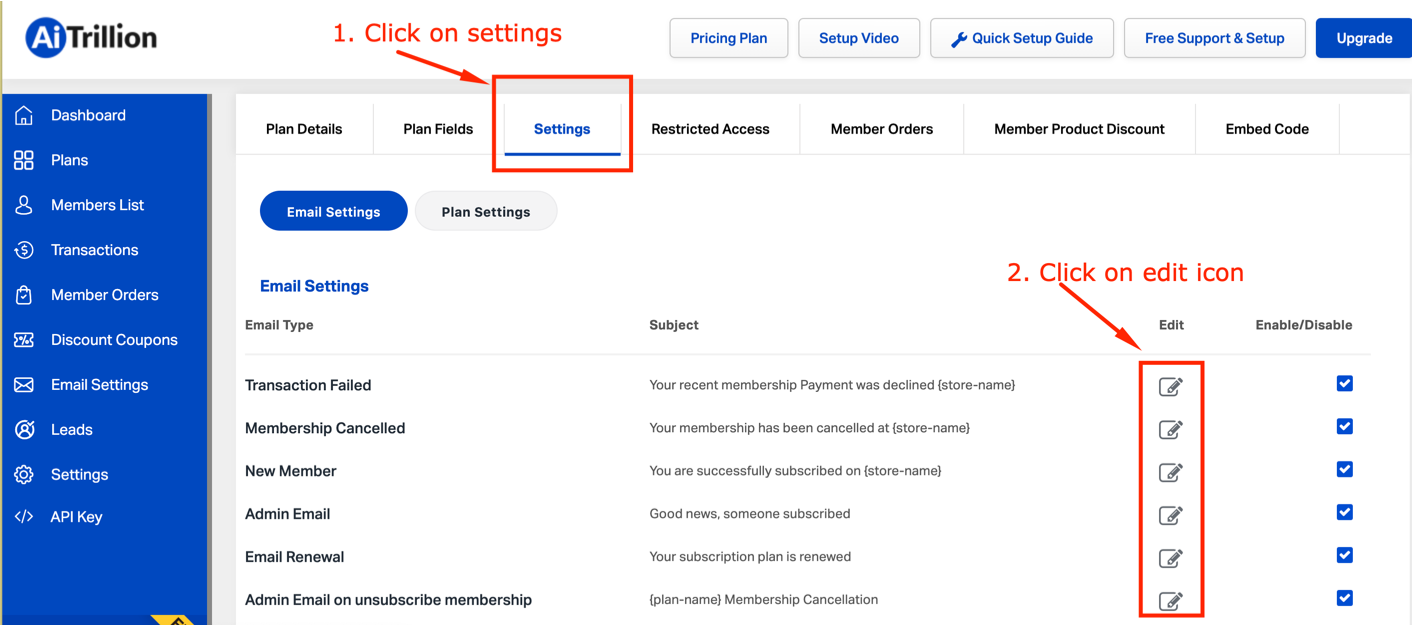Edit the New Member email
The width and height of the screenshot is (1413, 625).
click(x=1171, y=472)
